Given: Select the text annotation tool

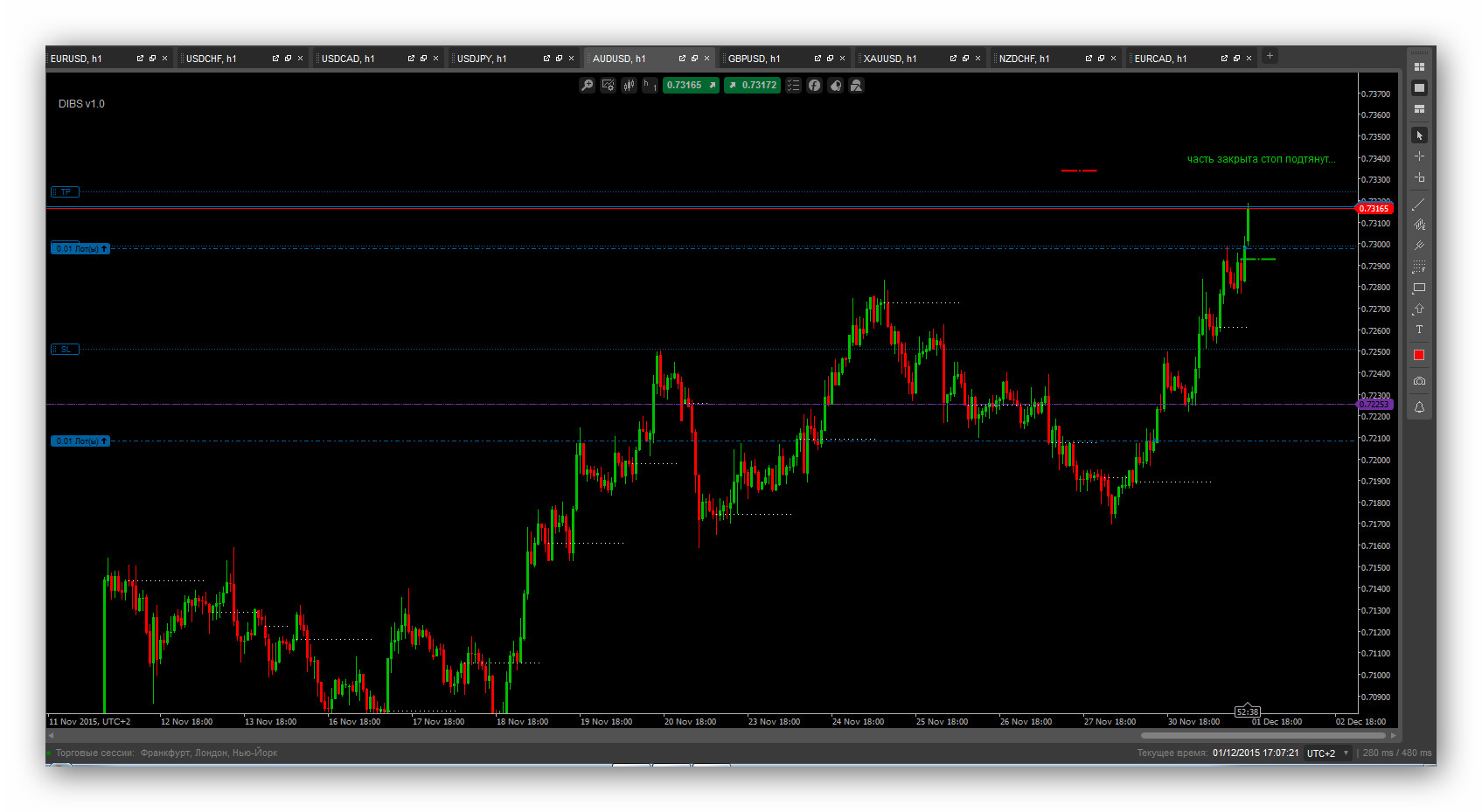Looking at the screenshot, I should pyautogui.click(x=1419, y=330).
